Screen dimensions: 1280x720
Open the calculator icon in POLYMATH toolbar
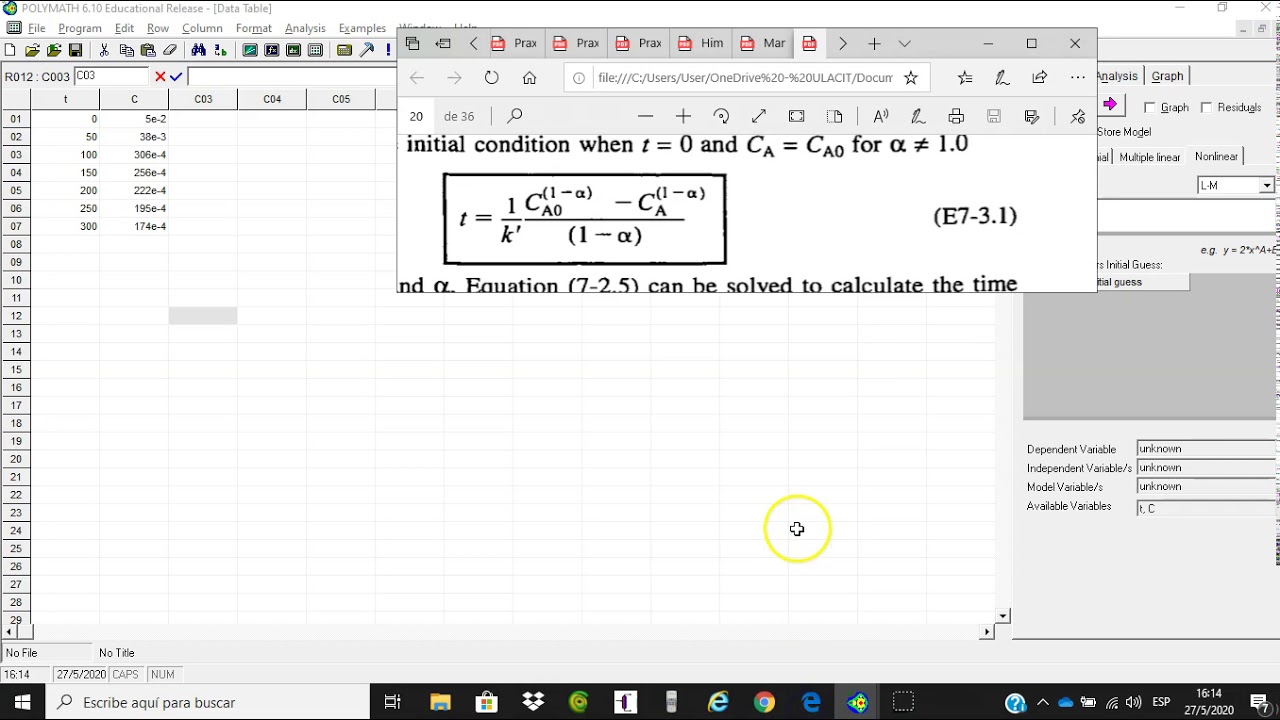344,50
